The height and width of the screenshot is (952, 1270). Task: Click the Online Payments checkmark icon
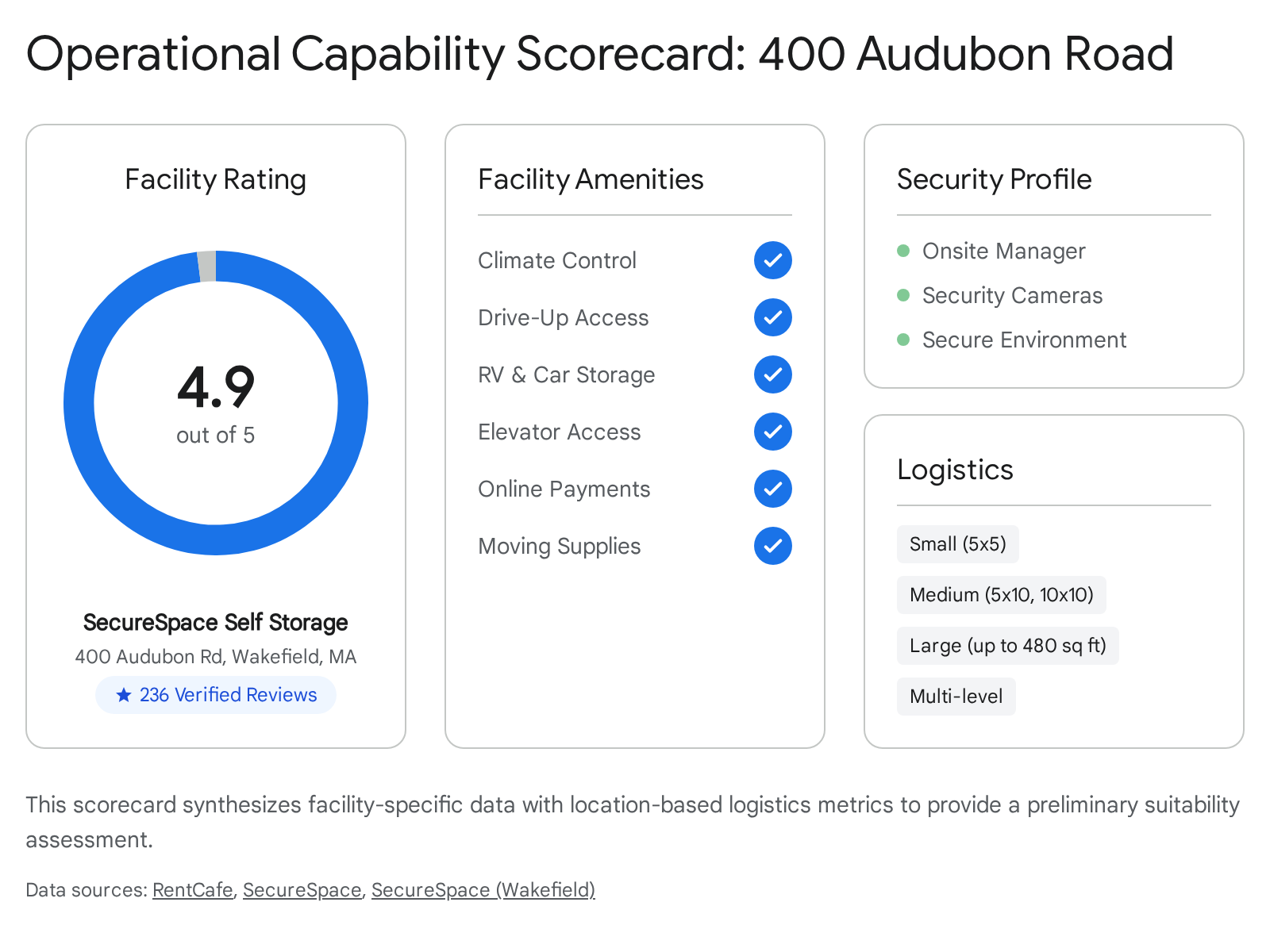[x=772, y=489]
